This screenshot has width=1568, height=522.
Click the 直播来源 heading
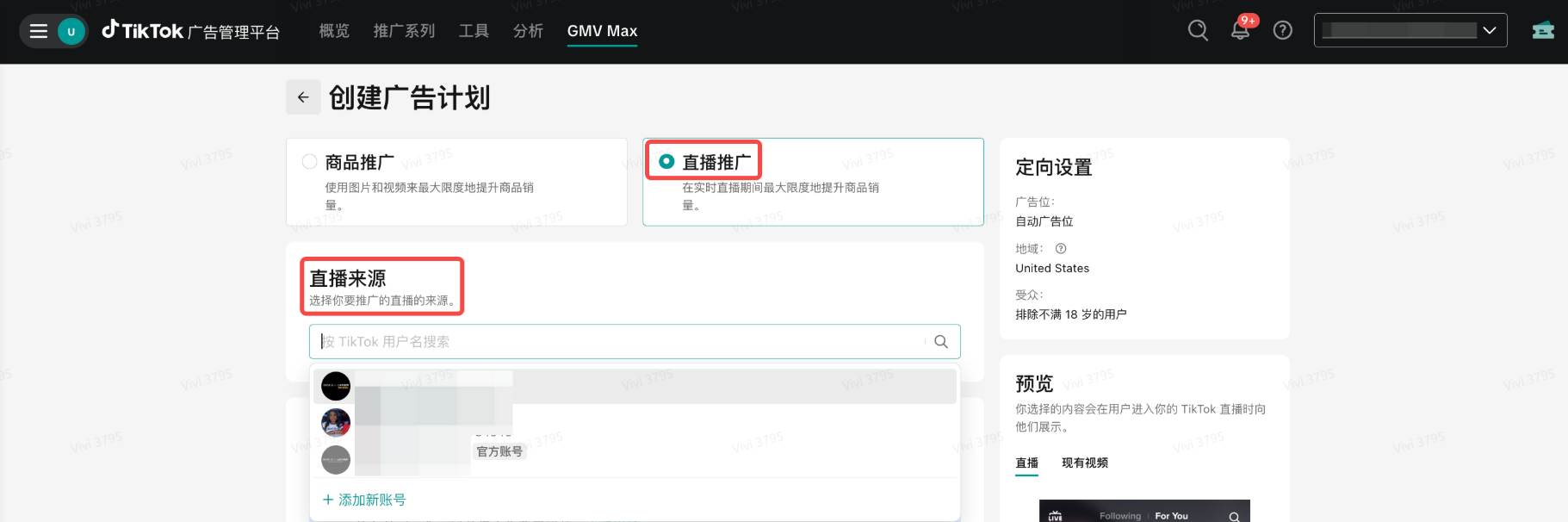[x=348, y=278]
